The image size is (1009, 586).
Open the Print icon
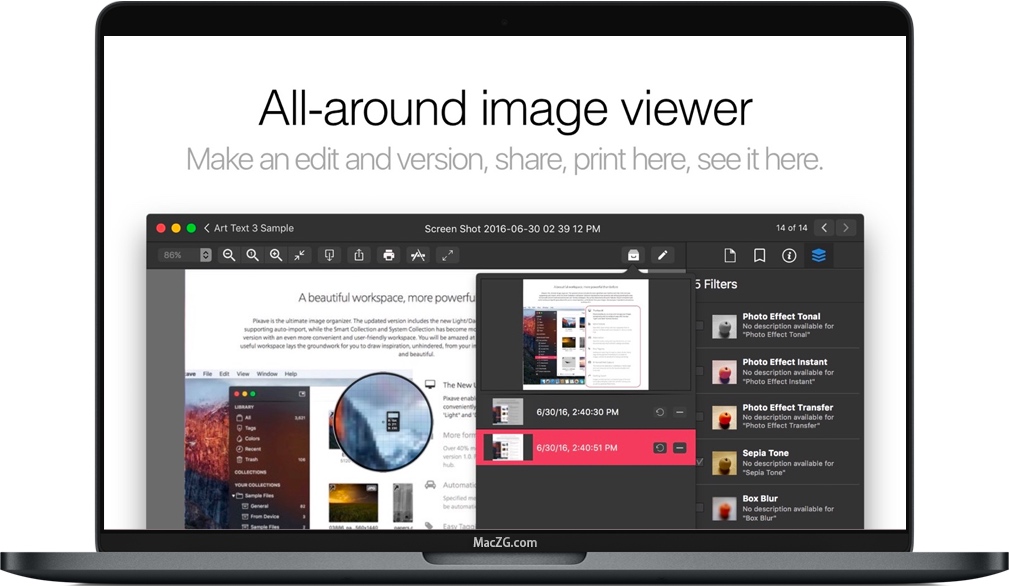point(388,255)
